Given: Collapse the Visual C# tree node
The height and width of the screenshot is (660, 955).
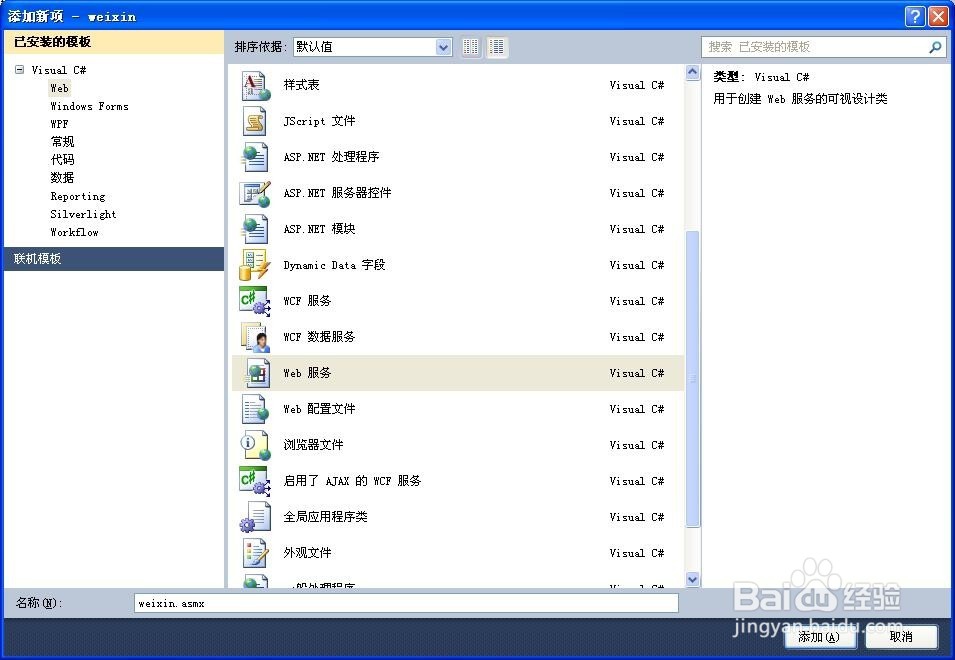Looking at the screenshot, I should [19, 69].
